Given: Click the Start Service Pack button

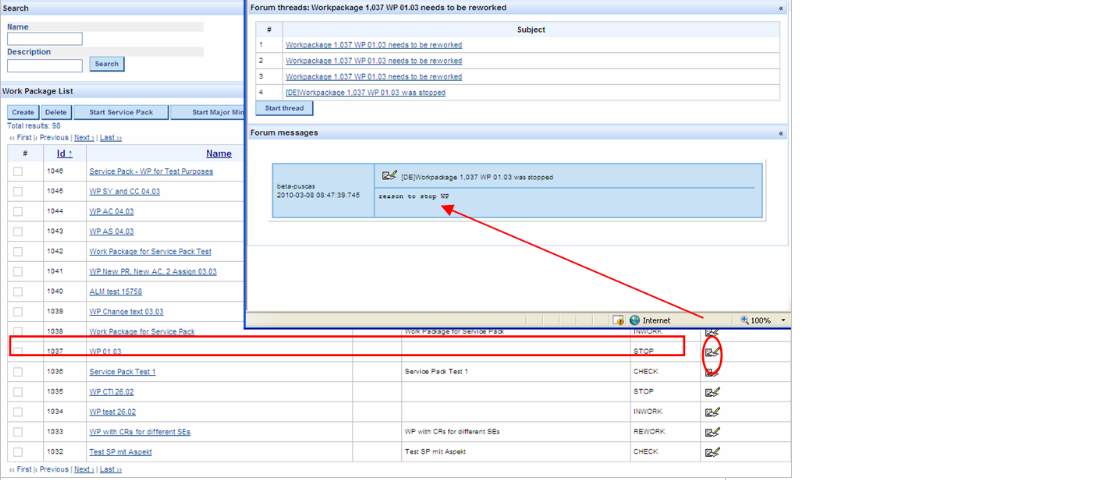Looking at the screenshot, I should 120,113.
